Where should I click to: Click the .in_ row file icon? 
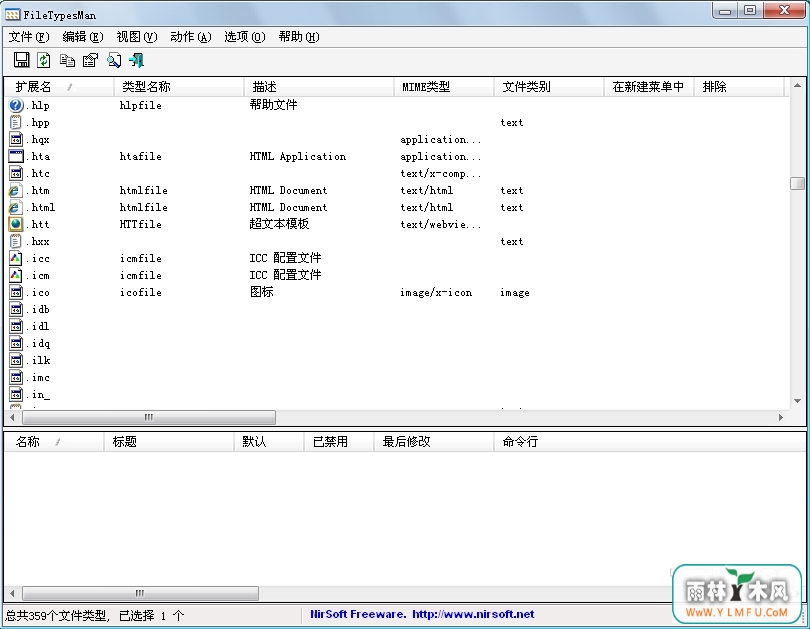[16, 395]
